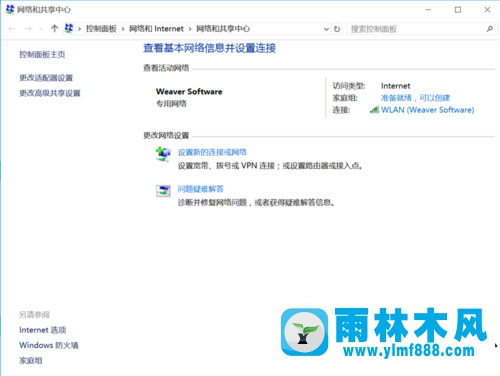Open the address bar history dropdown
The width and height of the screenshot is (500, 376).
click(x=326, y=29)
